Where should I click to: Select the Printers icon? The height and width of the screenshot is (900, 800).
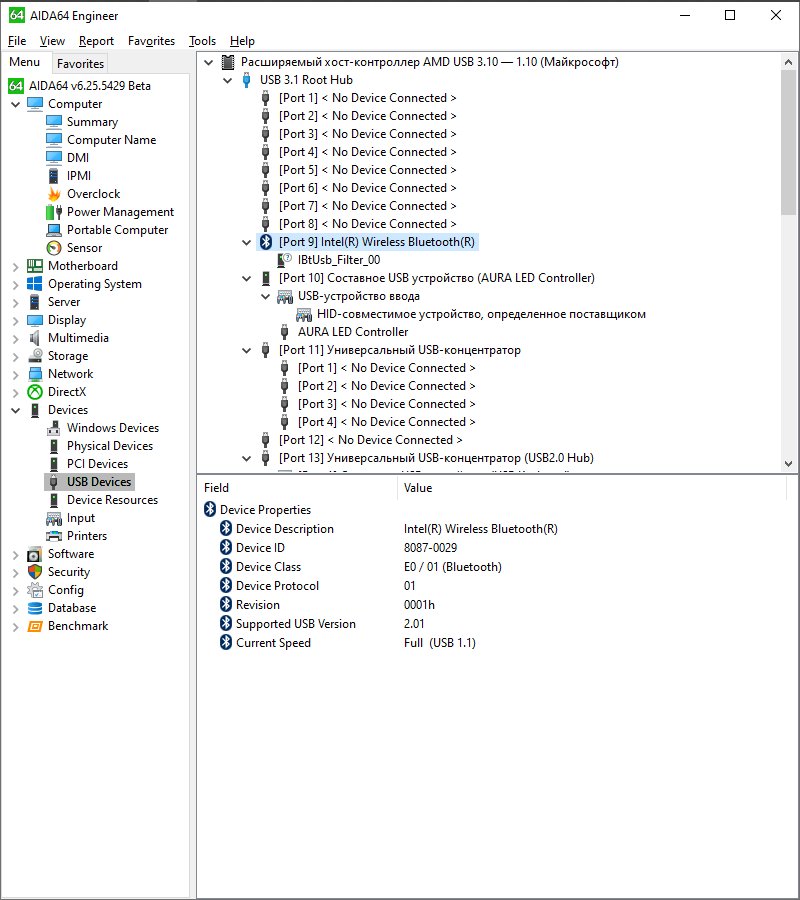pos(54,536)
